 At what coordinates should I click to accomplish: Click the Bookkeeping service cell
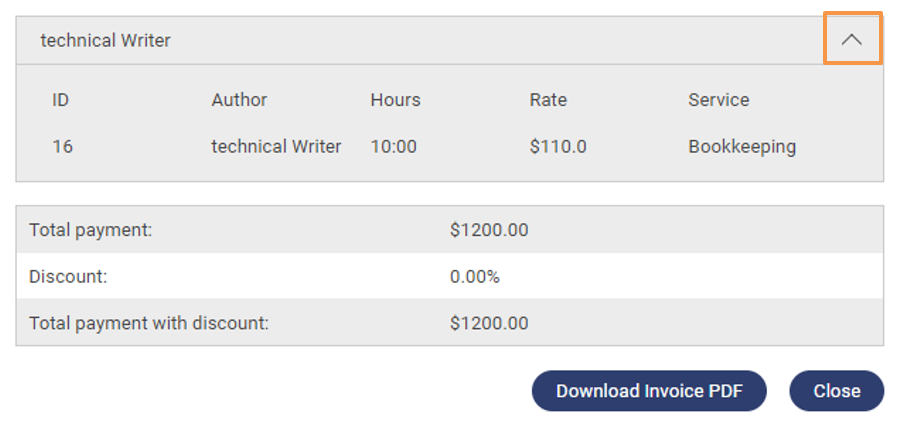pos(742,147)
